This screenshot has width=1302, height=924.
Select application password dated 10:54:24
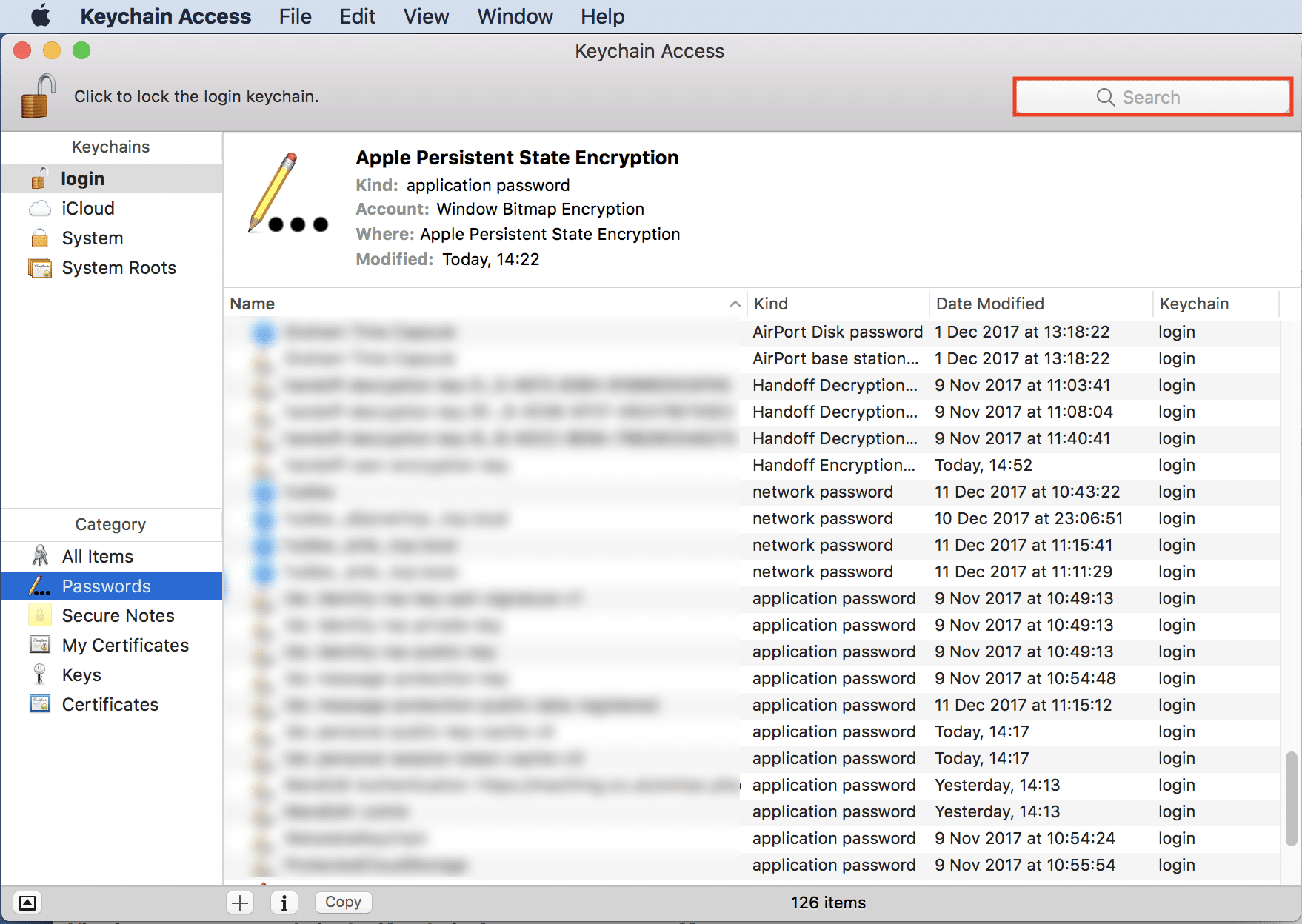pos(752,838)
